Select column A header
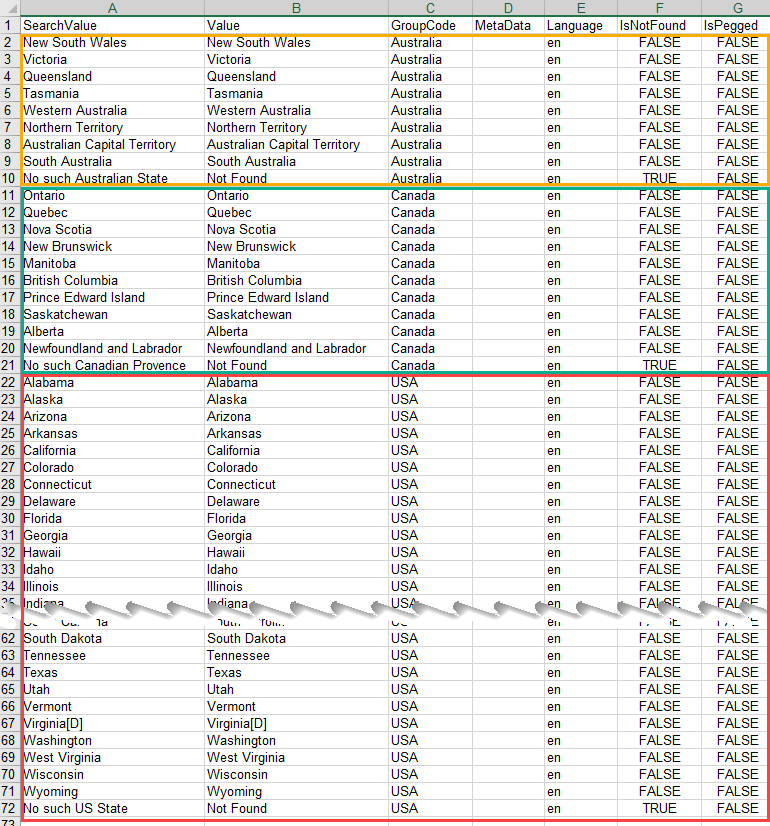This screenshot has height=826, width=770. click(x=111, y=8)
